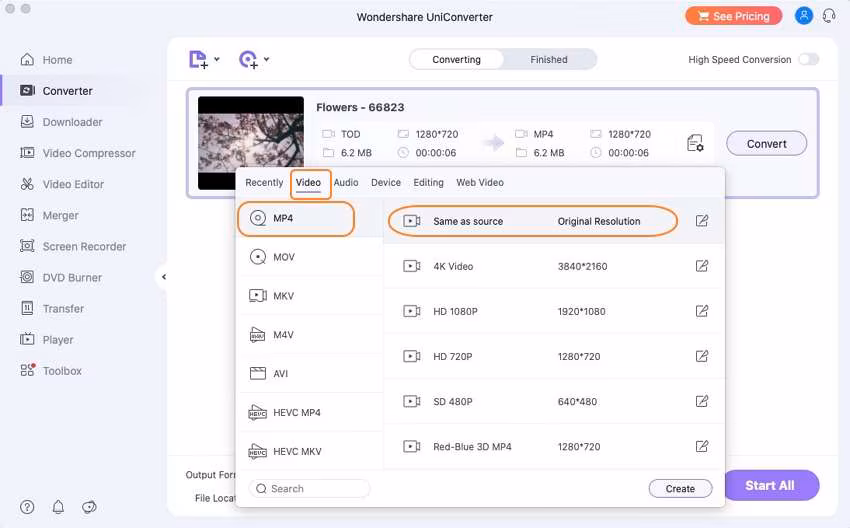850x528 pixels.
Task: Open user account profile icon
Action: pyautogui.click(x=803, y=16)
